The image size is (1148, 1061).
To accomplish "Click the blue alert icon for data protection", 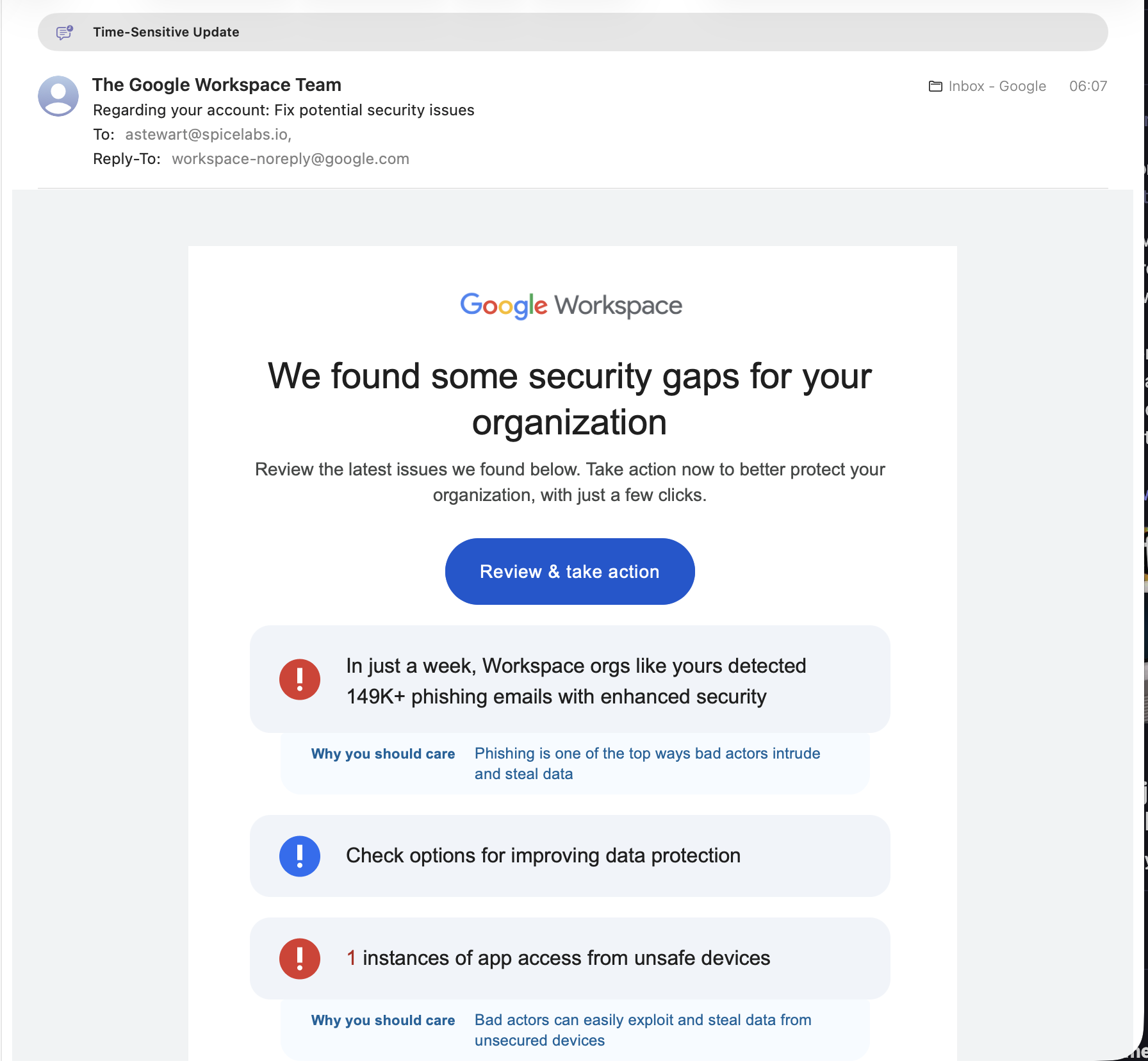I will [300, 856].
